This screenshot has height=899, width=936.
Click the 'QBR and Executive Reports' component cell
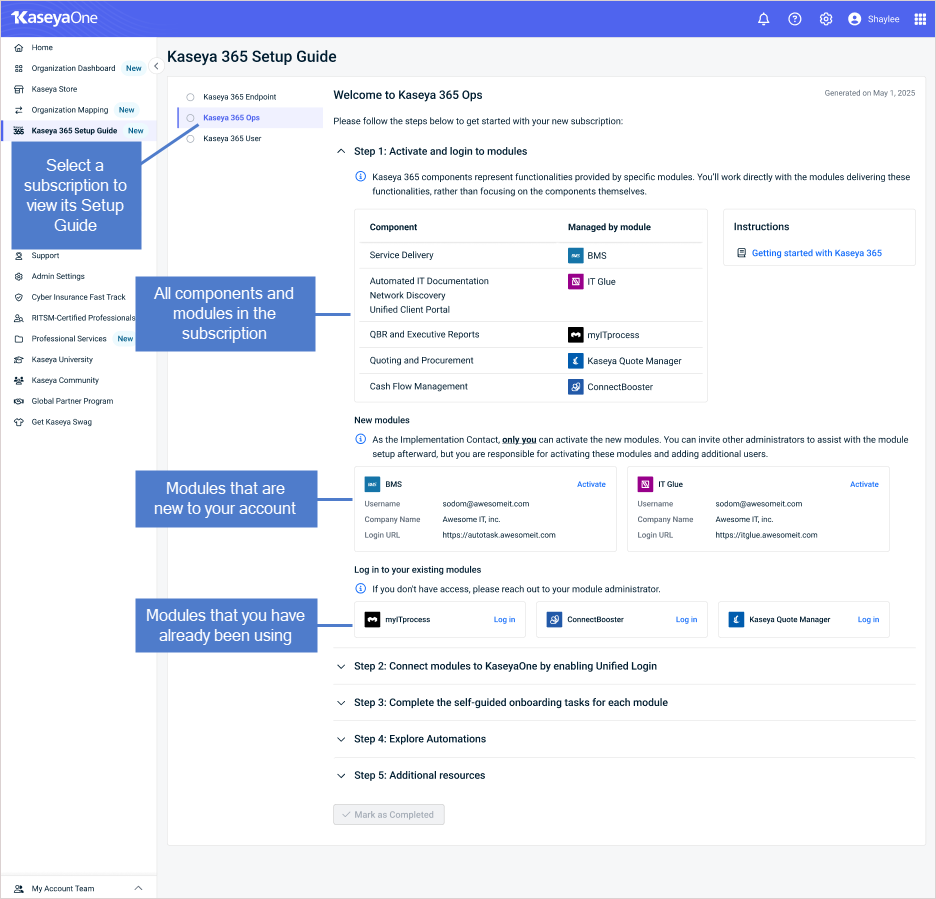tap(424, 335)
